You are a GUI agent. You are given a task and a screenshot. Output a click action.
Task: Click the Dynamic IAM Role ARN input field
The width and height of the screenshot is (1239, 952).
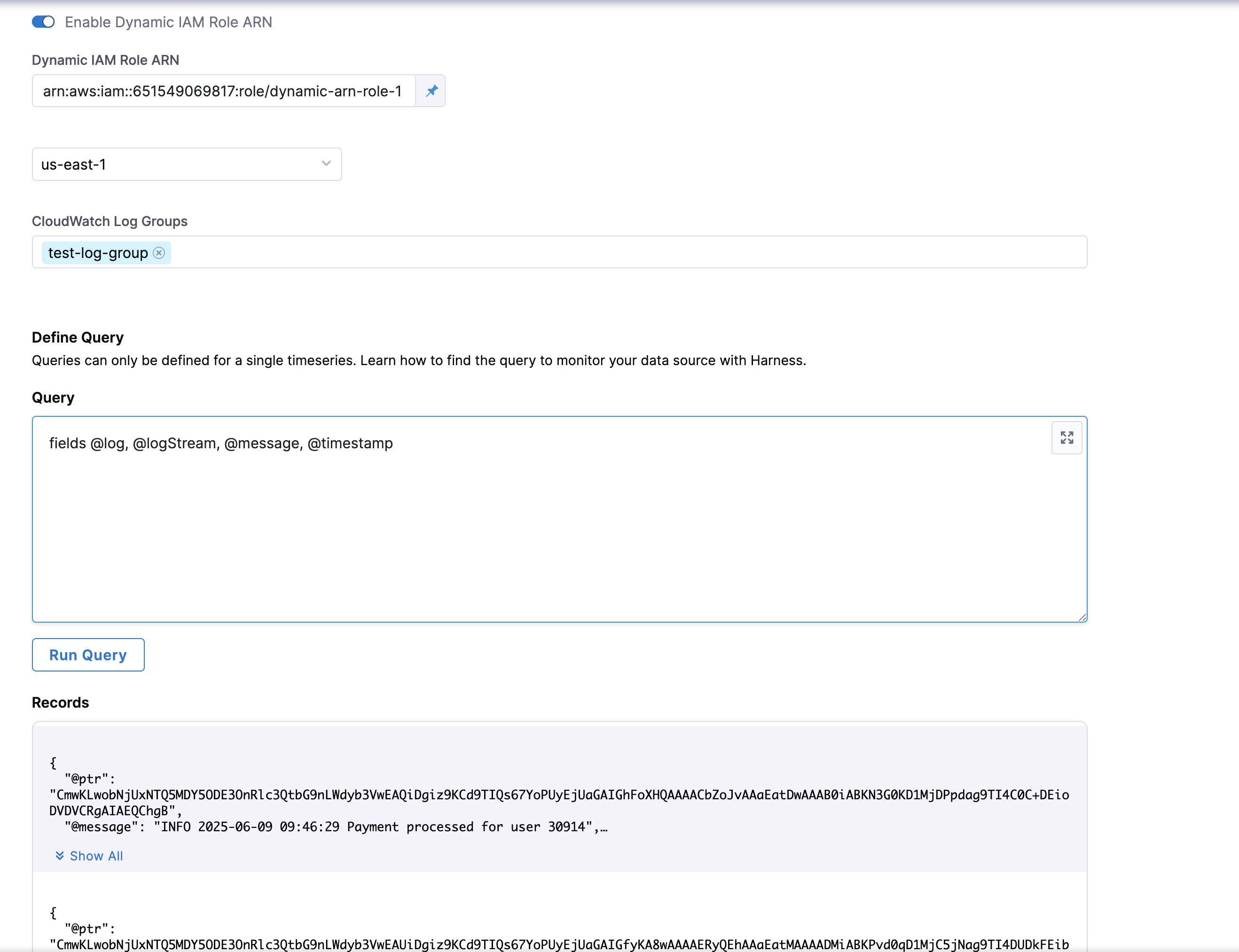point(223,91)
